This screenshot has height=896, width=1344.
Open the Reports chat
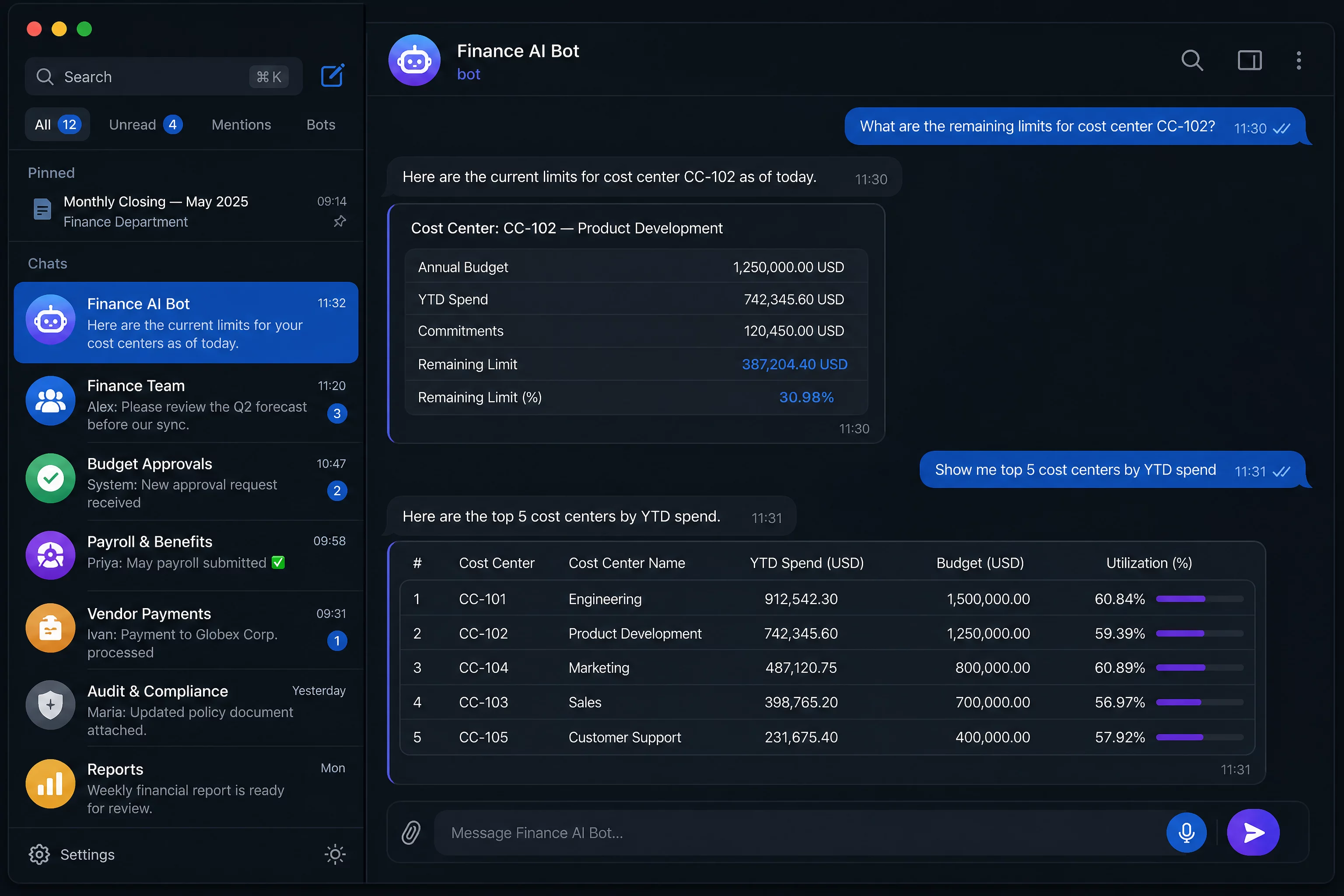(186, 787)
